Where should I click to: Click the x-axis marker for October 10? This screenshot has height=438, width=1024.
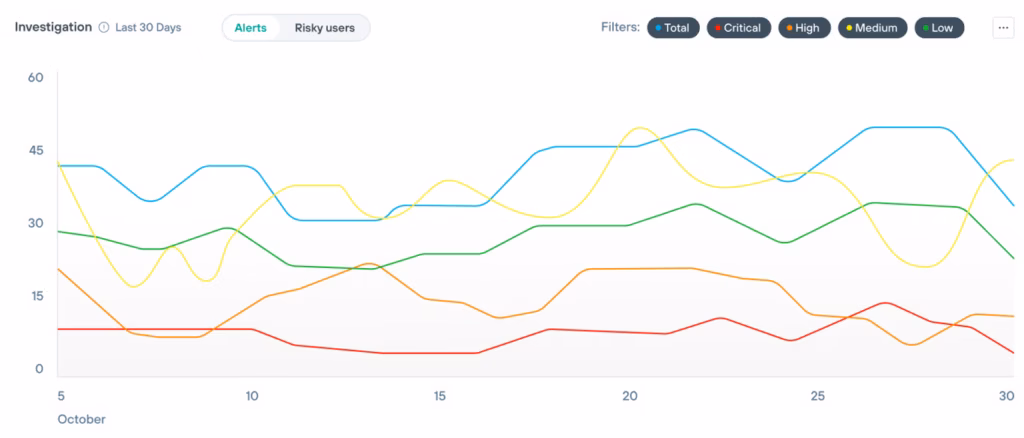click(251, 396)
